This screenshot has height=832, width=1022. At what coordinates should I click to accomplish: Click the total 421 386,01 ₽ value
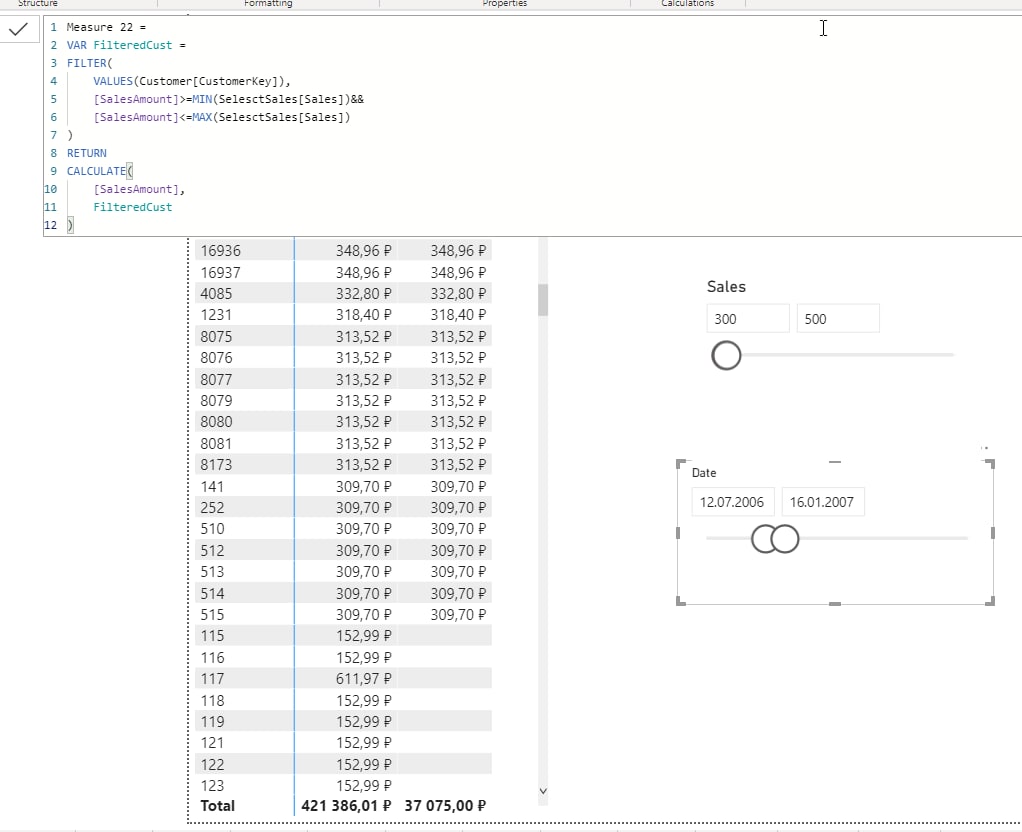[346, 806]
